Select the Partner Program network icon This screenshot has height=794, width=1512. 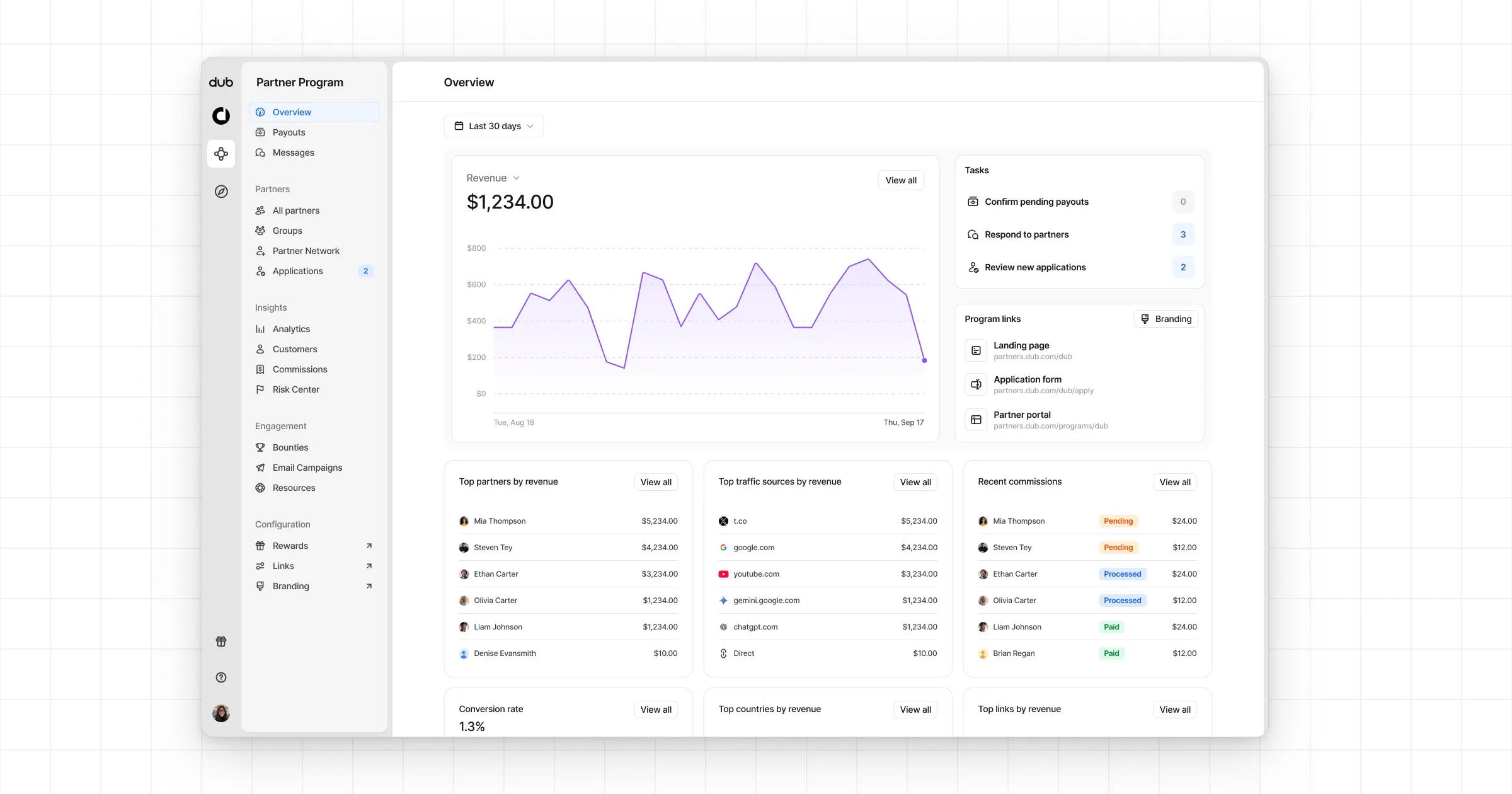221,154
